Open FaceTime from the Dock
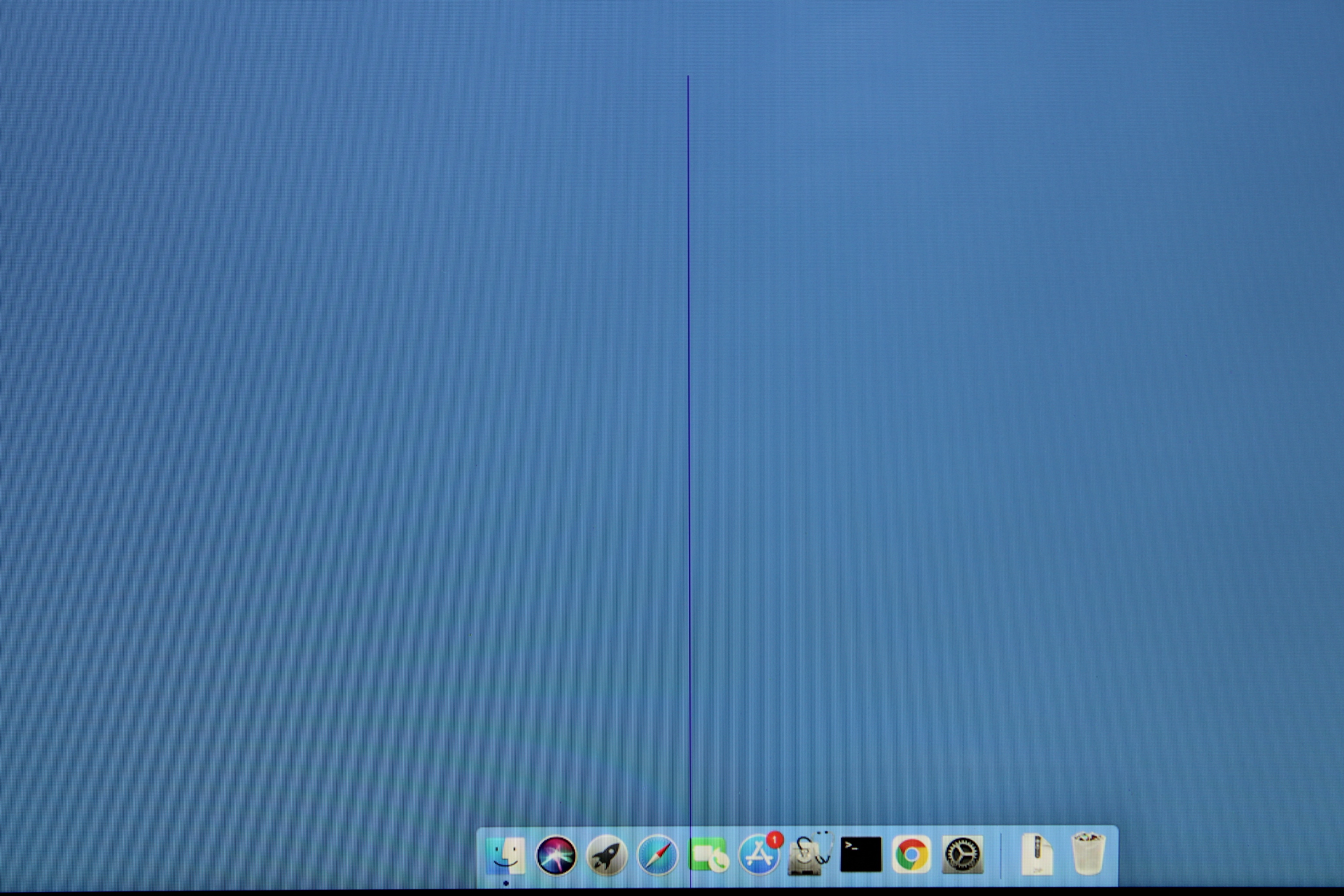Image resolution: width=1344 pixels, height=896 pixels. coord(709,855)
